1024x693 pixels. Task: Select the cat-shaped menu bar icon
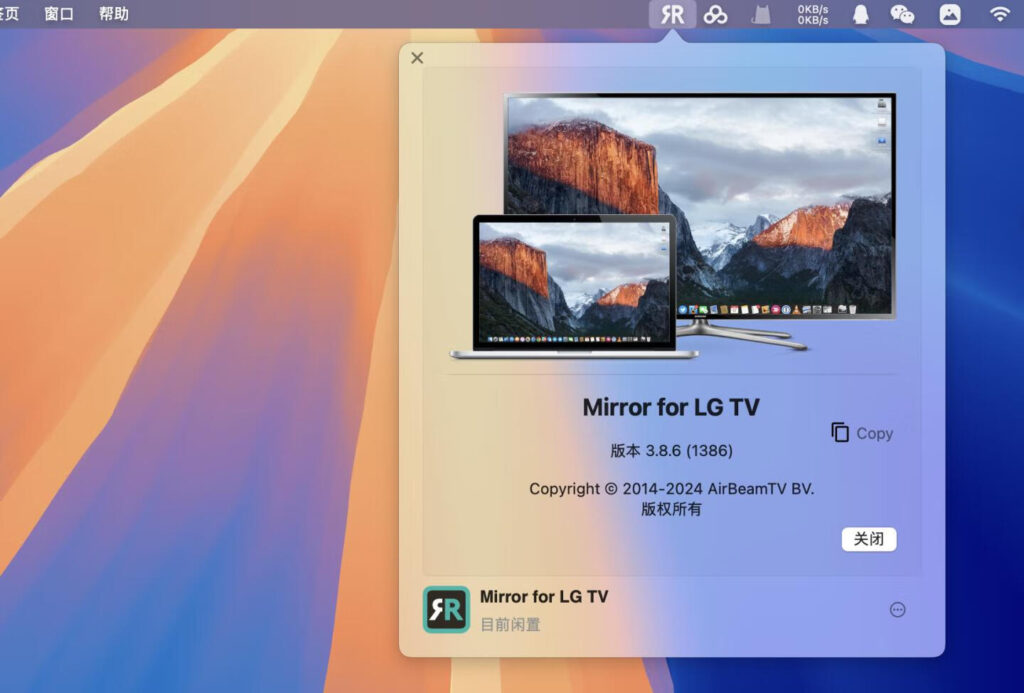pos(760,14)
